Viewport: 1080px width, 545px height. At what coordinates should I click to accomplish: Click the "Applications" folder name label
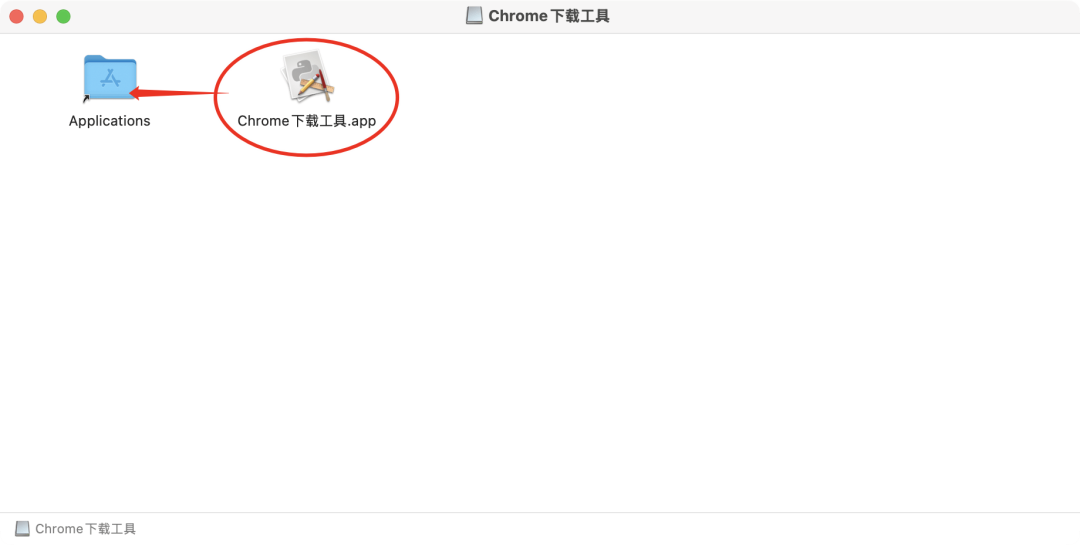(x=110, y=121)
